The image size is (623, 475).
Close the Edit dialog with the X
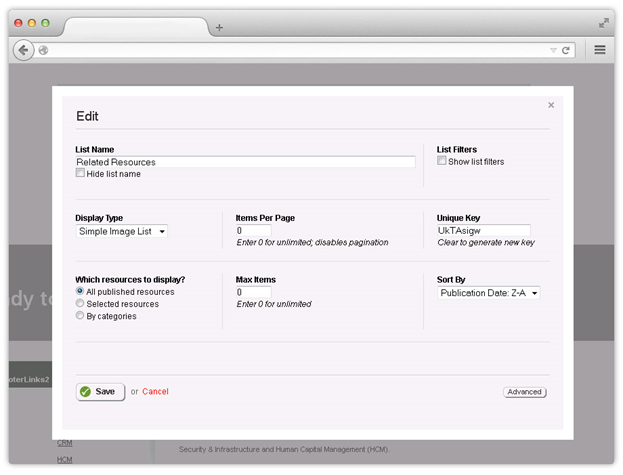(x=551, y=105)
